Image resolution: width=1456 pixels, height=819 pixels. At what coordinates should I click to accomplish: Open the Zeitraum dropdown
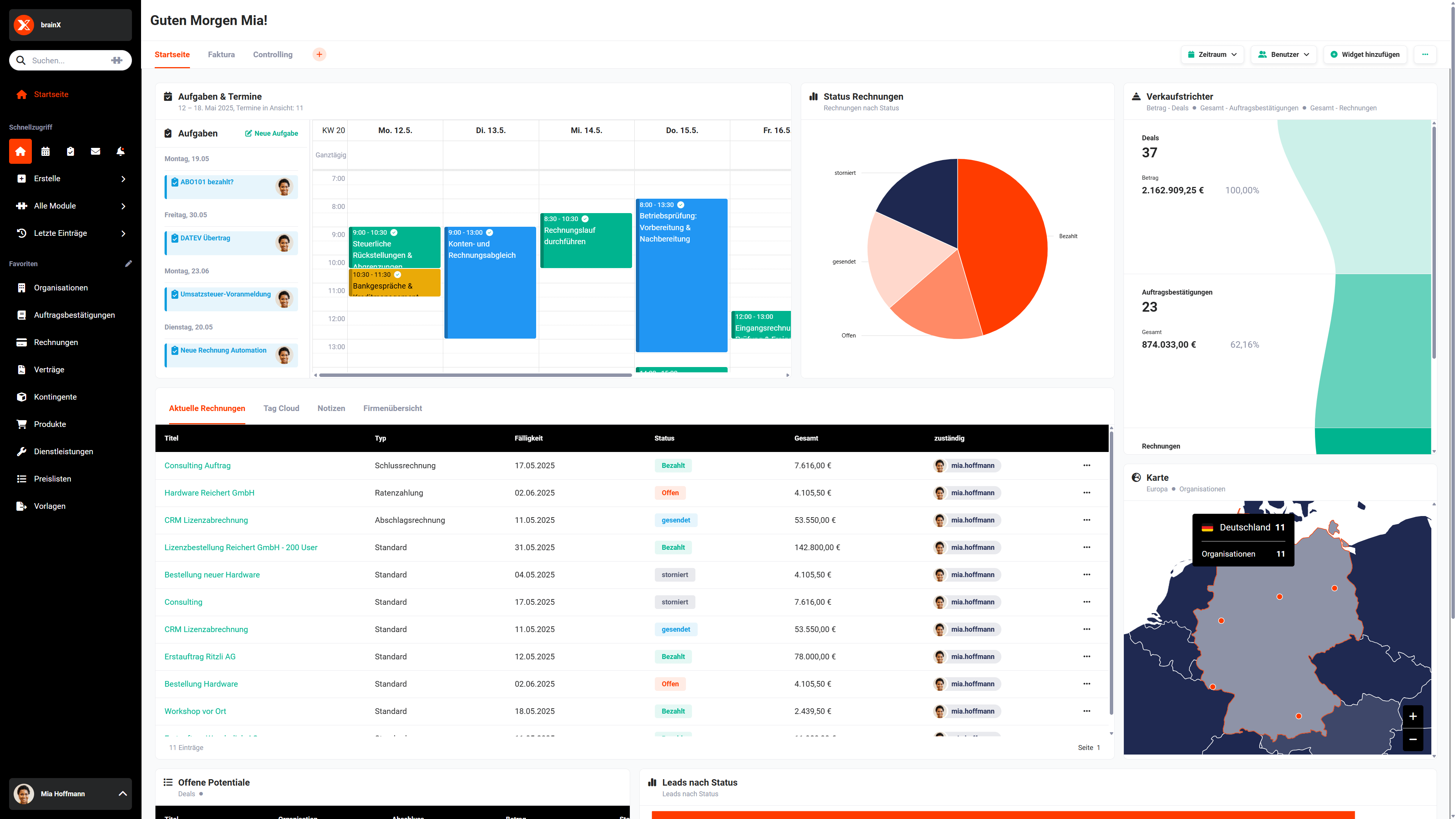click(x=1212, y=55)
